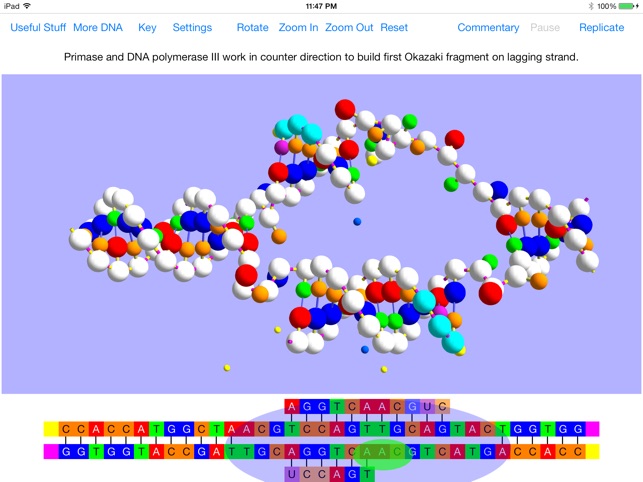Tap the 11:47 PM clock

click(x=321, y=6)
